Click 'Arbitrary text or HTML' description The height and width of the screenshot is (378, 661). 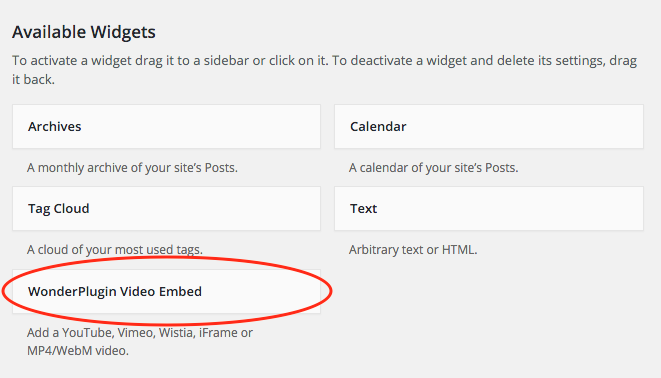[413, 249]
